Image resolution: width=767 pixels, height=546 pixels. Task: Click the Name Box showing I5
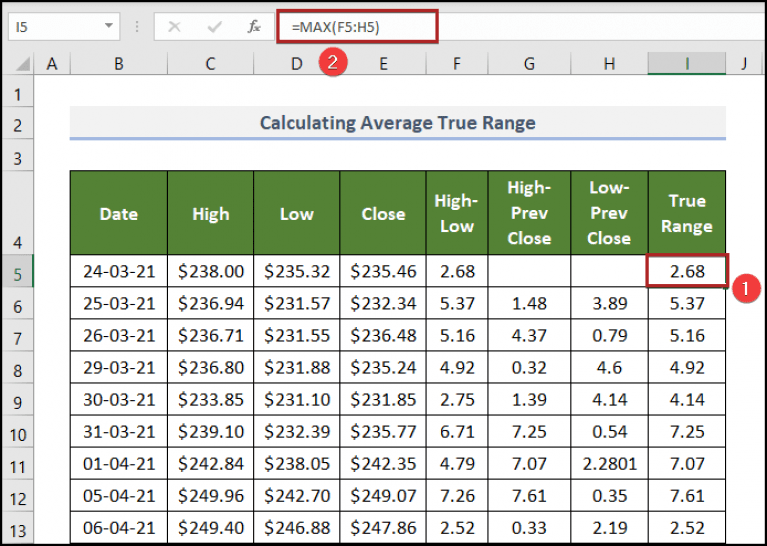(64, 27)
